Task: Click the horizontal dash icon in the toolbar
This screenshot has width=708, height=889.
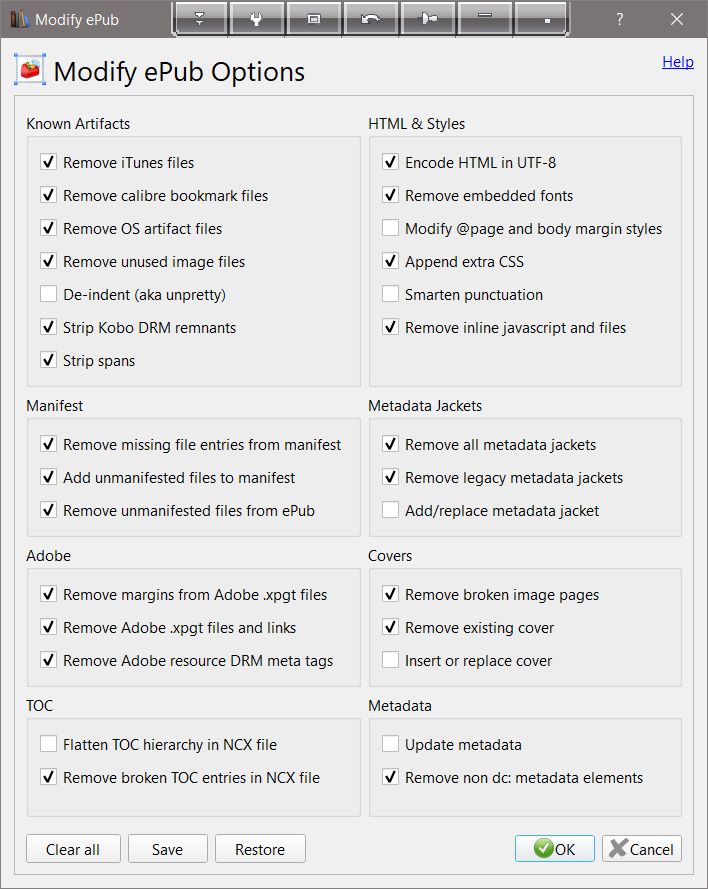Action: click(484, 18)
